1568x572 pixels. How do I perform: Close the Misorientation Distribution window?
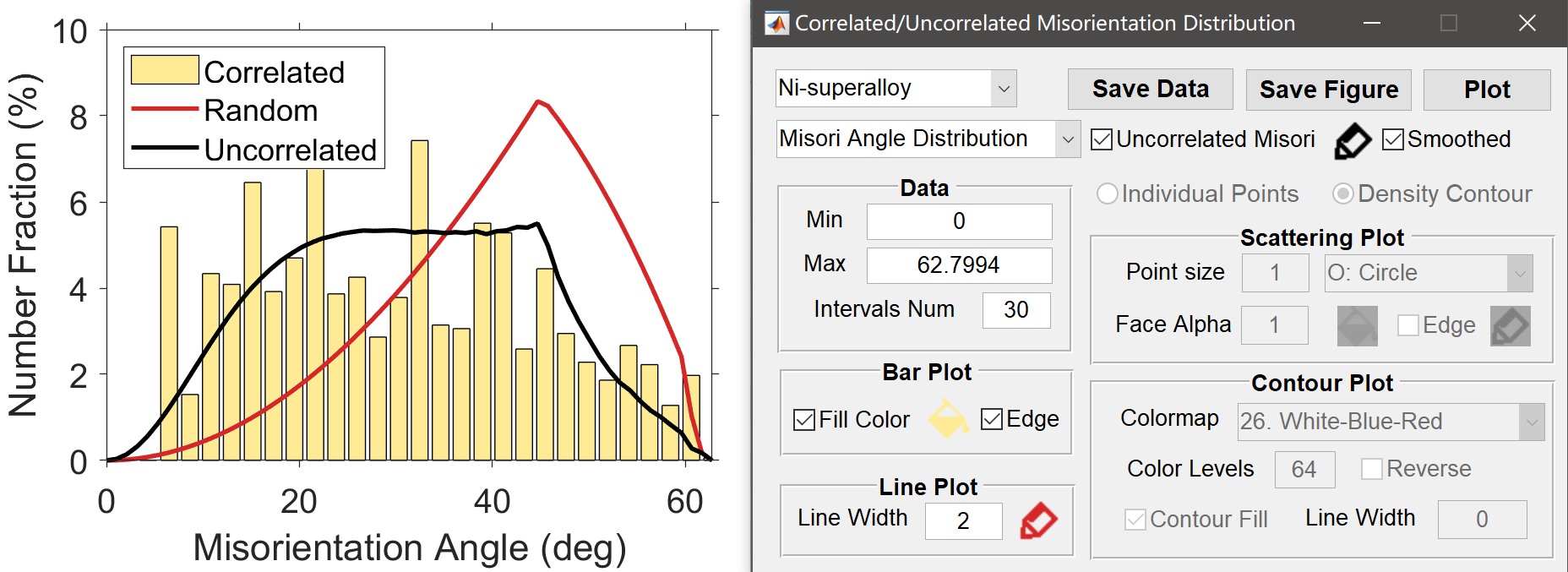(x=1527, y=24)
